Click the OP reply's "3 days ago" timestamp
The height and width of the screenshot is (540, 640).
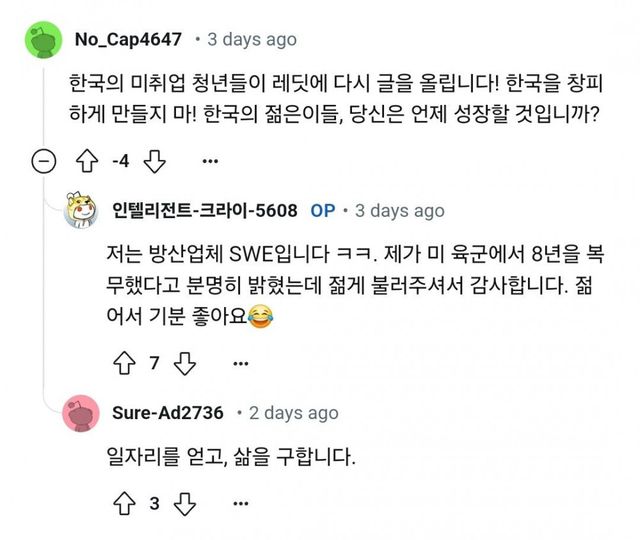tap(400, 211)
